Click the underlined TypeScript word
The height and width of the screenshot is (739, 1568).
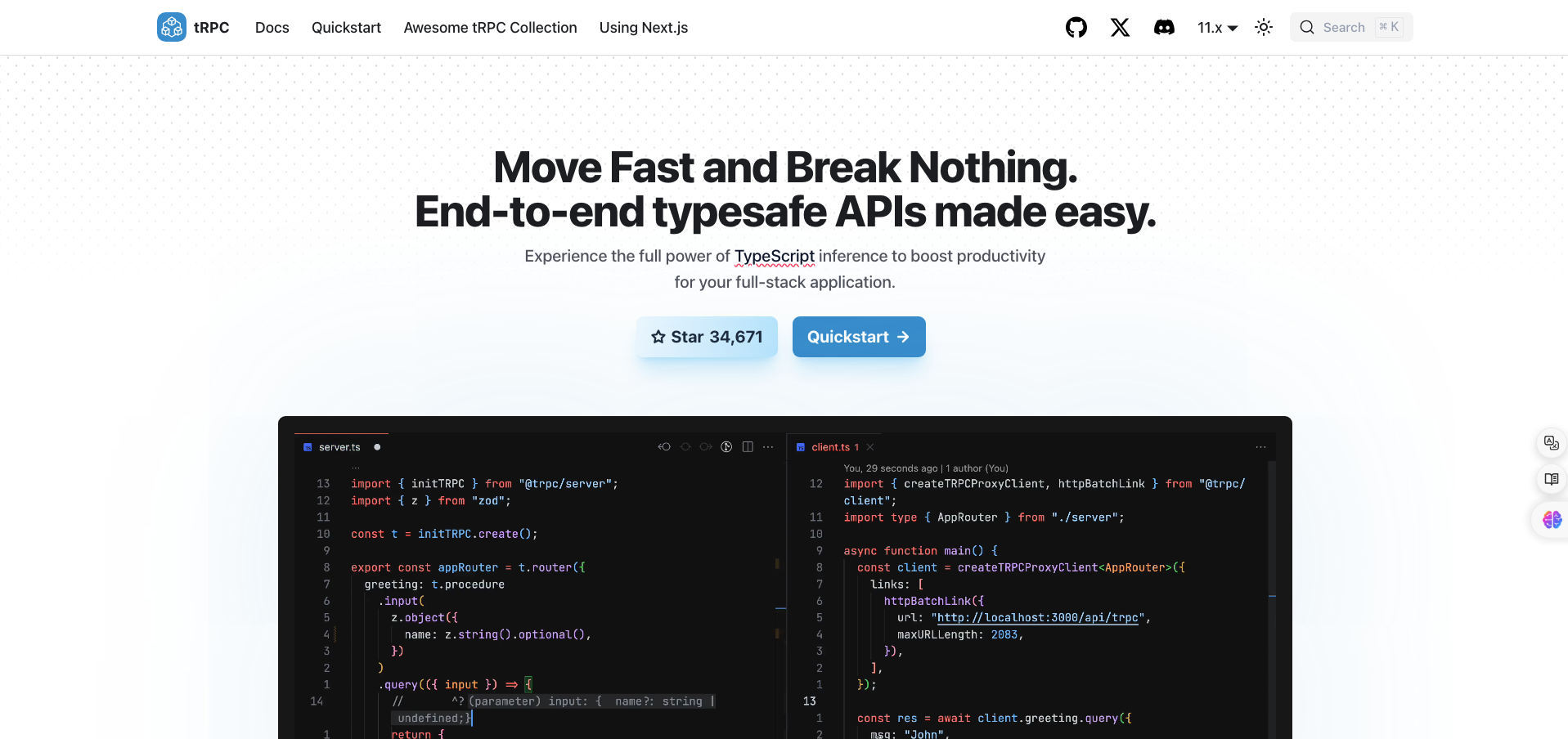pyautogui.click(x=775, y=256)
